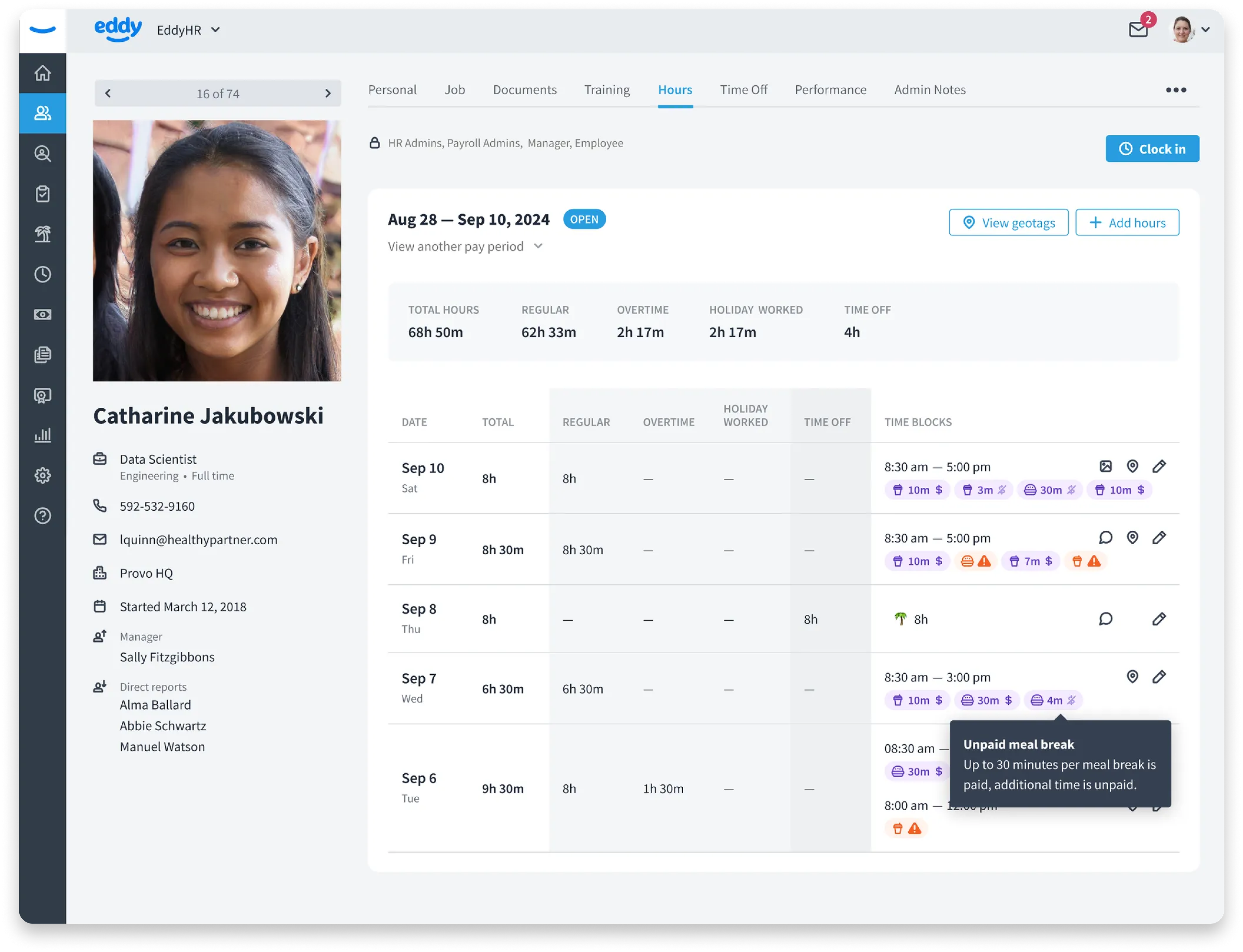The height and width of the screenshot is (952, 1243).
Task: Switch to the Personal tab
Action: [x=392, y=90]
